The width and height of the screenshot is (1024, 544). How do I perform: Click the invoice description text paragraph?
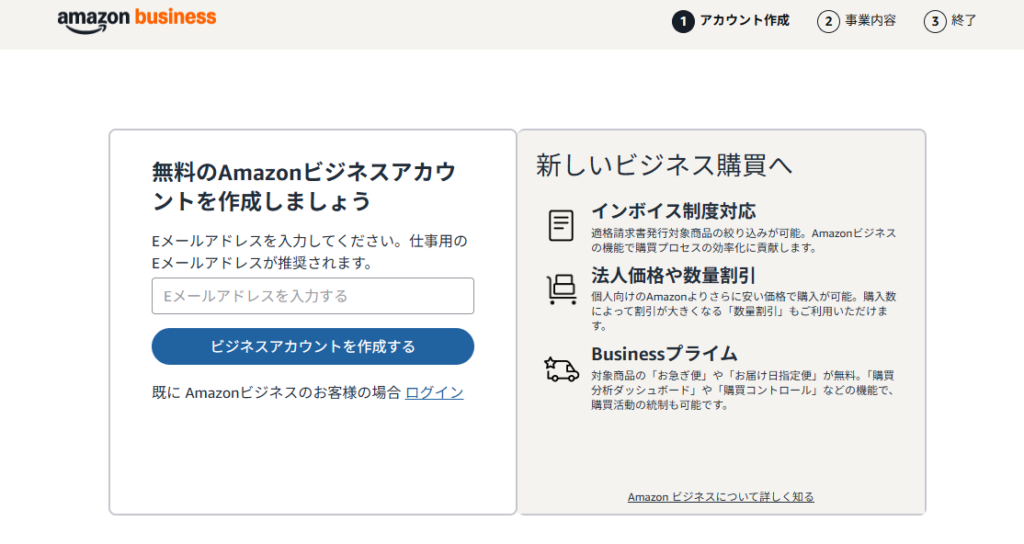pyautogui.click(x=744, y=240)
